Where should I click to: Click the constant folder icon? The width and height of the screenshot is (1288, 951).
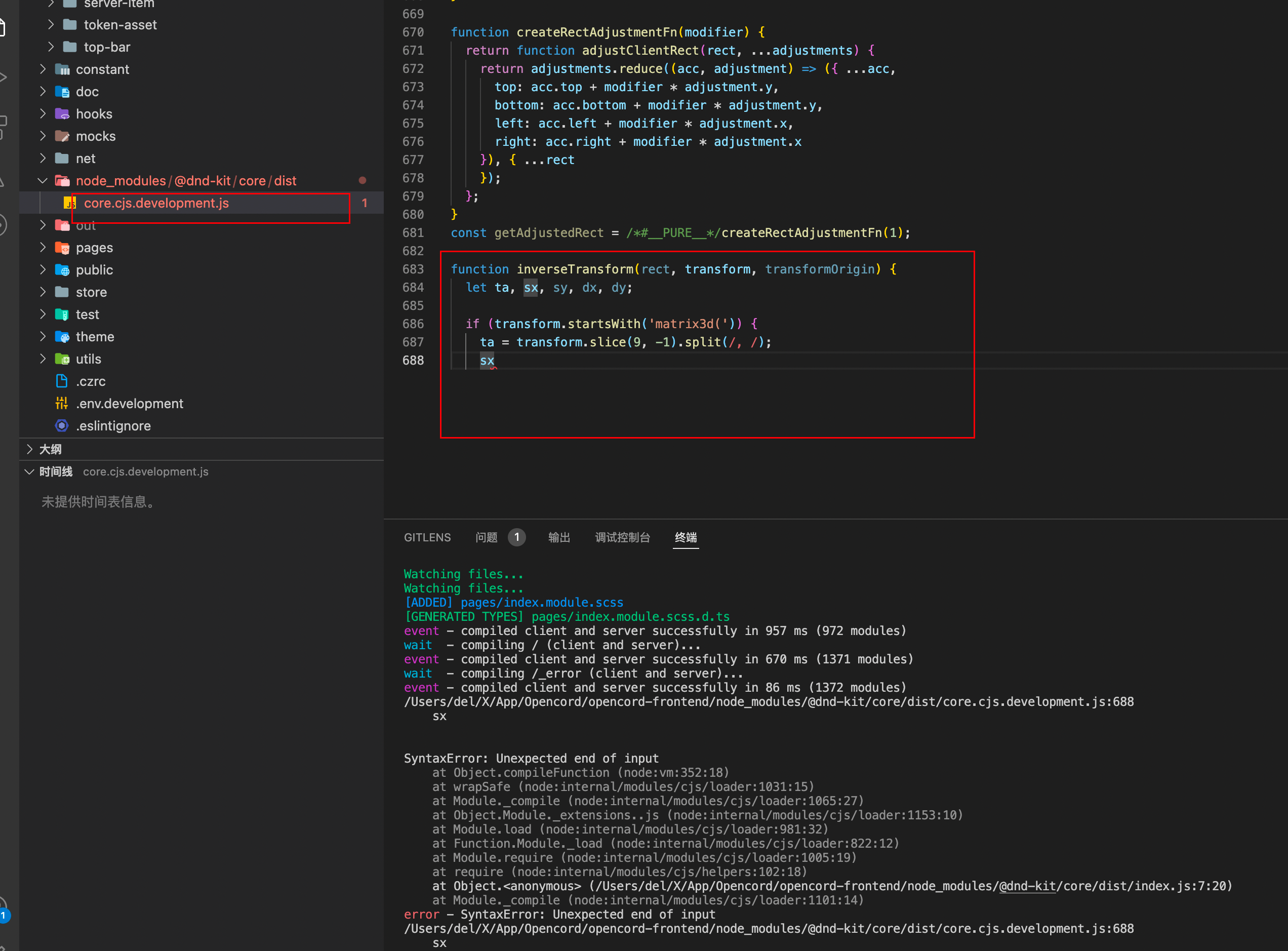(62, 69)
